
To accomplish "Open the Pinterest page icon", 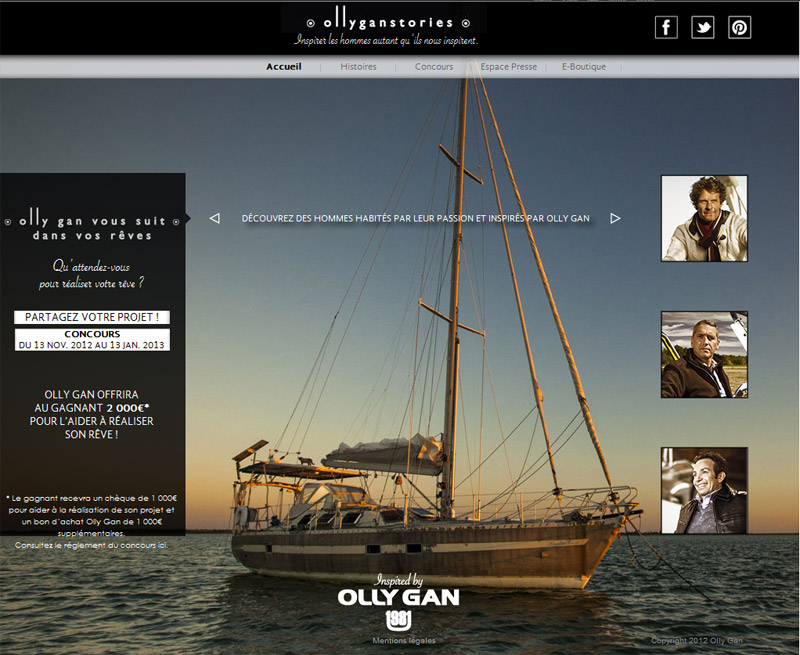I will pyautogui.click(x=739, y=28).
